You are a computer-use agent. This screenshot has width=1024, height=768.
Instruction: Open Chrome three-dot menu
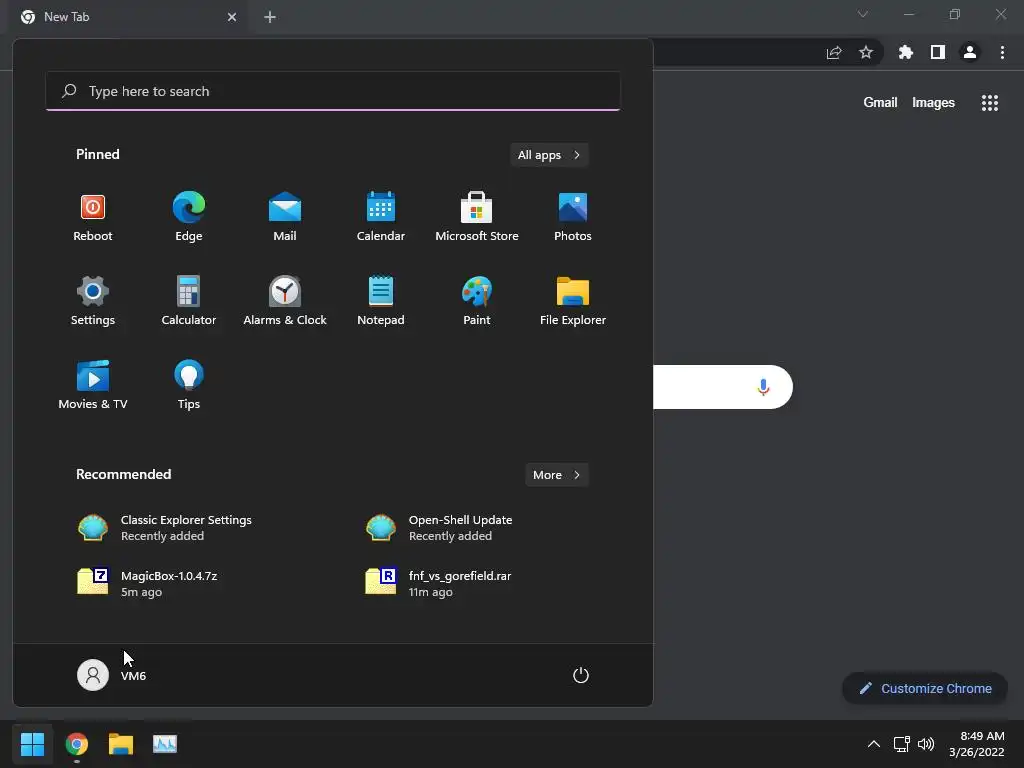tap(1002, 52)
